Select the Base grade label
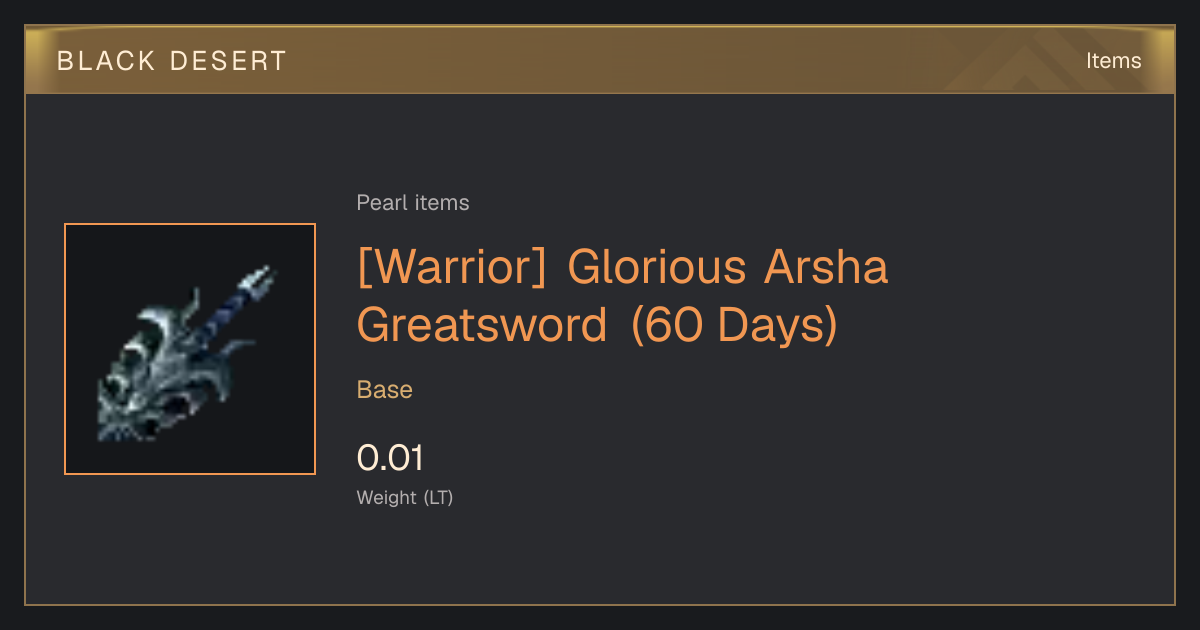1200x630 pixels. [x=385, y=390]
